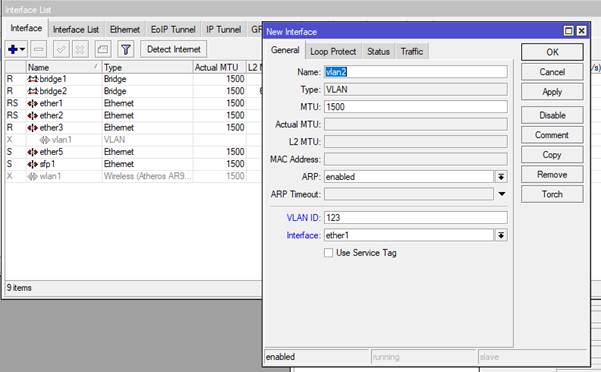This screenshot has width=601, height=372.
Task: Click the vlan1 interface icon
Action: (x=44, y=140)
